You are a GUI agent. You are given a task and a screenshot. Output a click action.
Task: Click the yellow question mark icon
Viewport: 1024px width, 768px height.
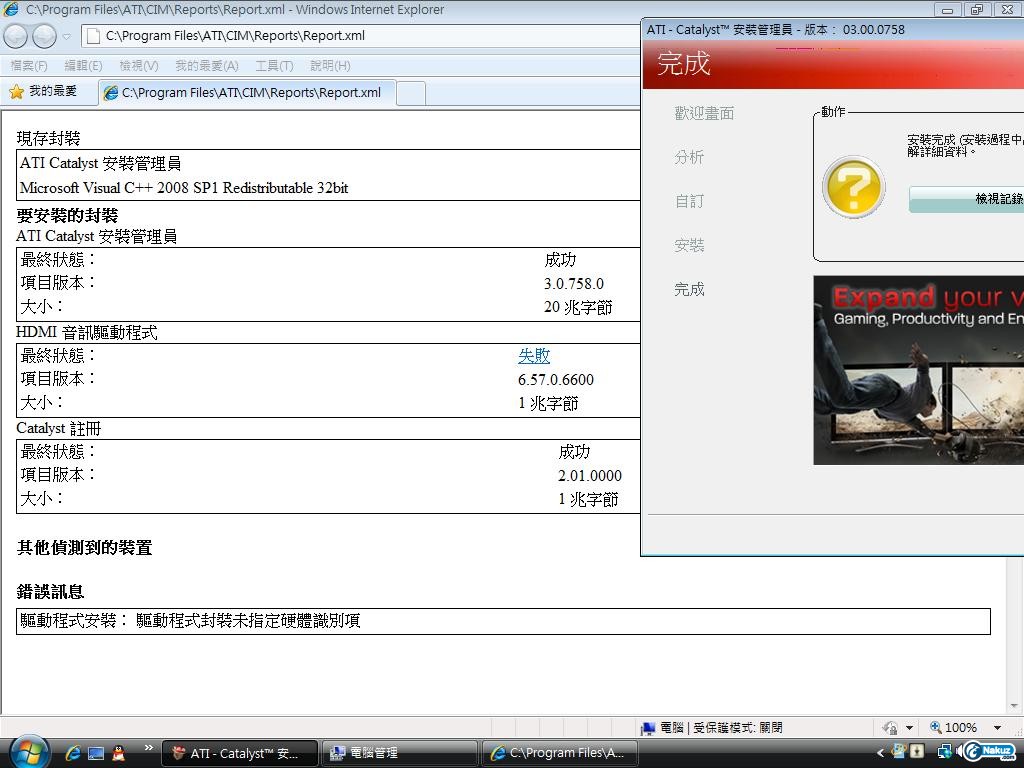pyautogui.click(x=853, y=187)
